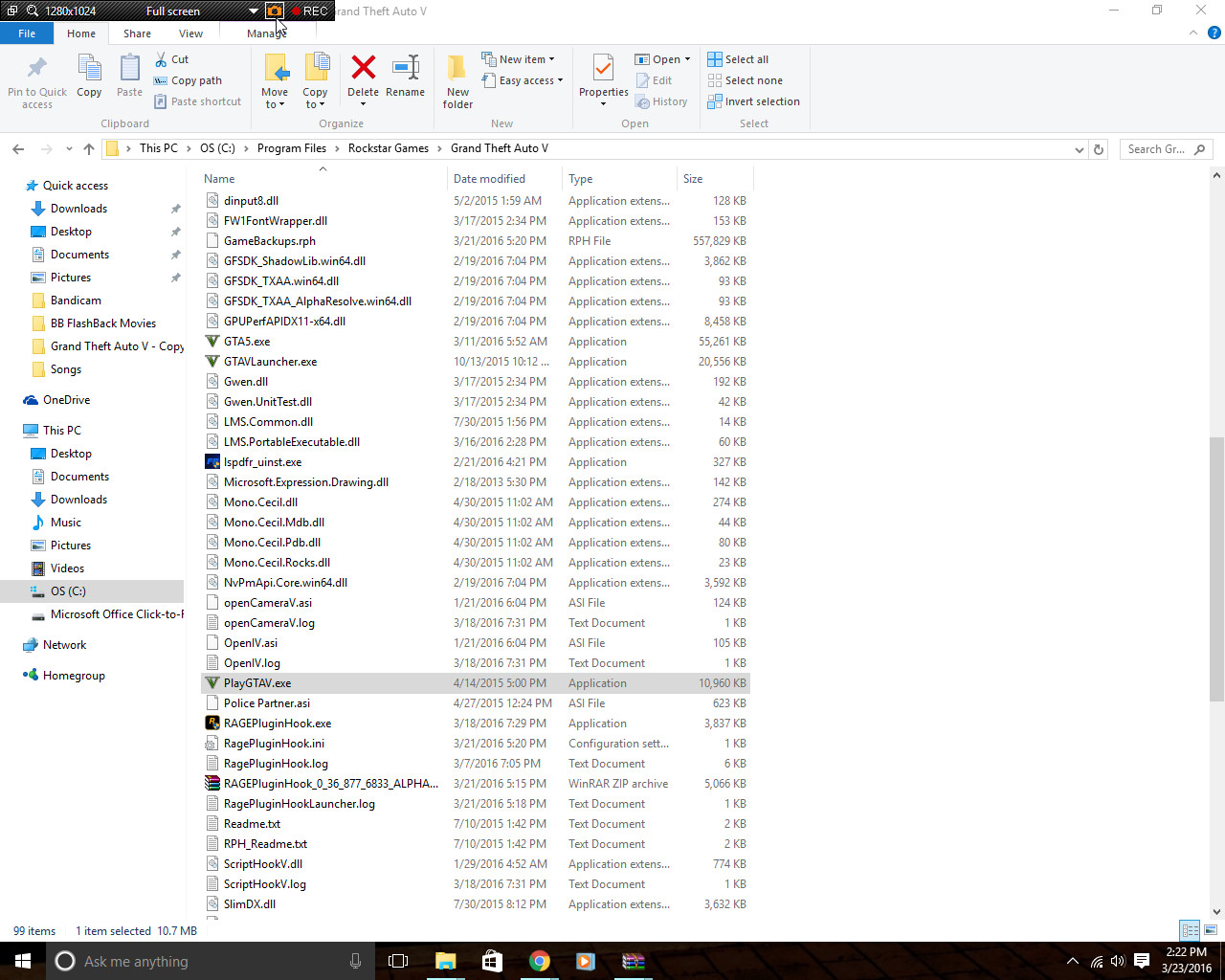Go up one folder level
Image resolution: width=1225 pixels, height=980 pixels.
tap(89, 149)
